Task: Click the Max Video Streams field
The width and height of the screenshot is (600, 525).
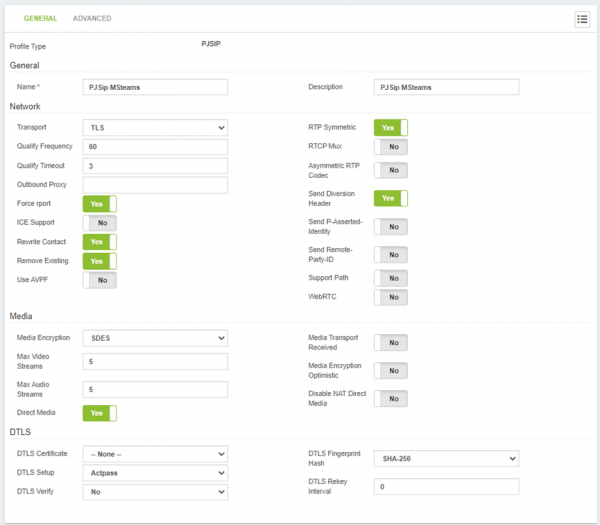Action: [155, 362]
